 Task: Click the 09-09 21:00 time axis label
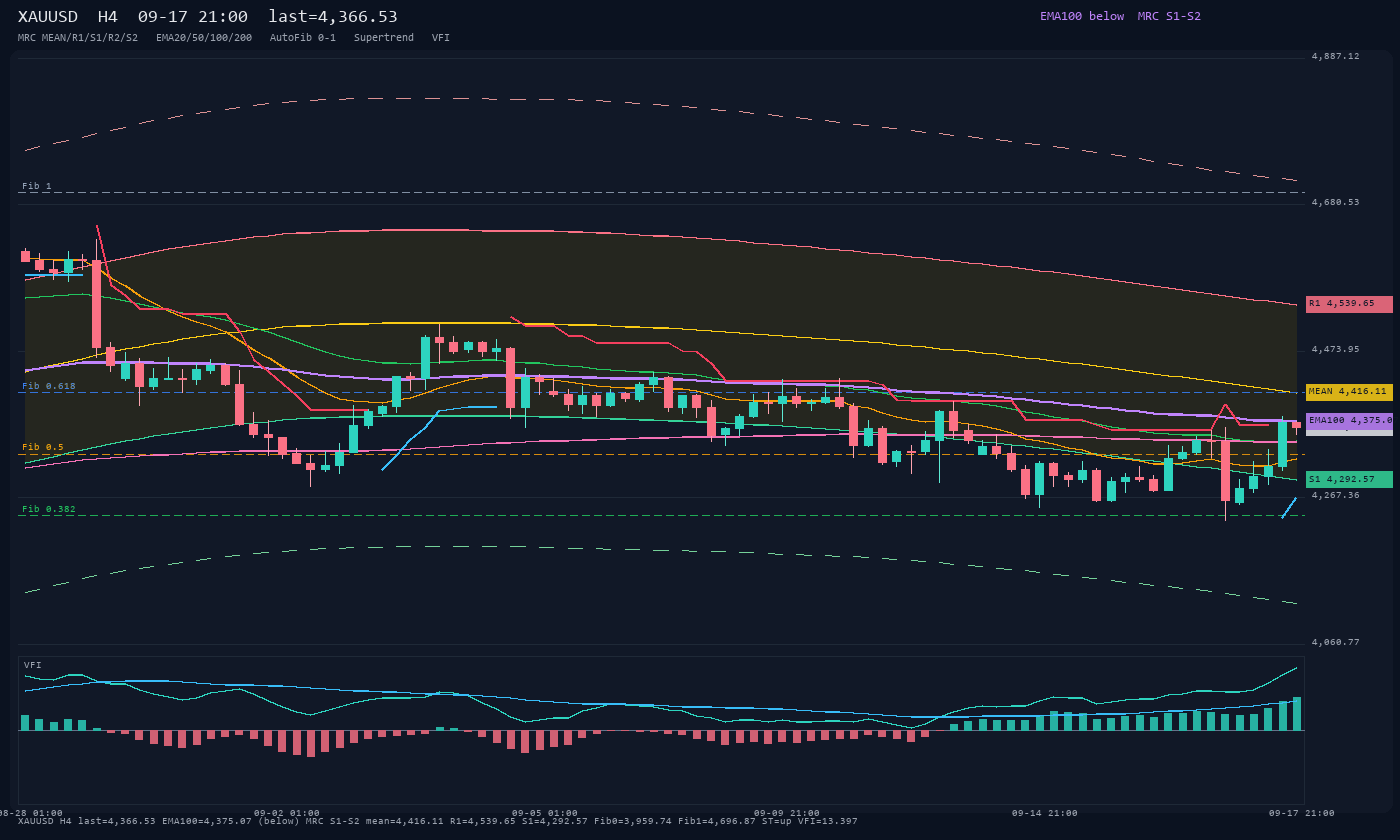coord(787,814)
